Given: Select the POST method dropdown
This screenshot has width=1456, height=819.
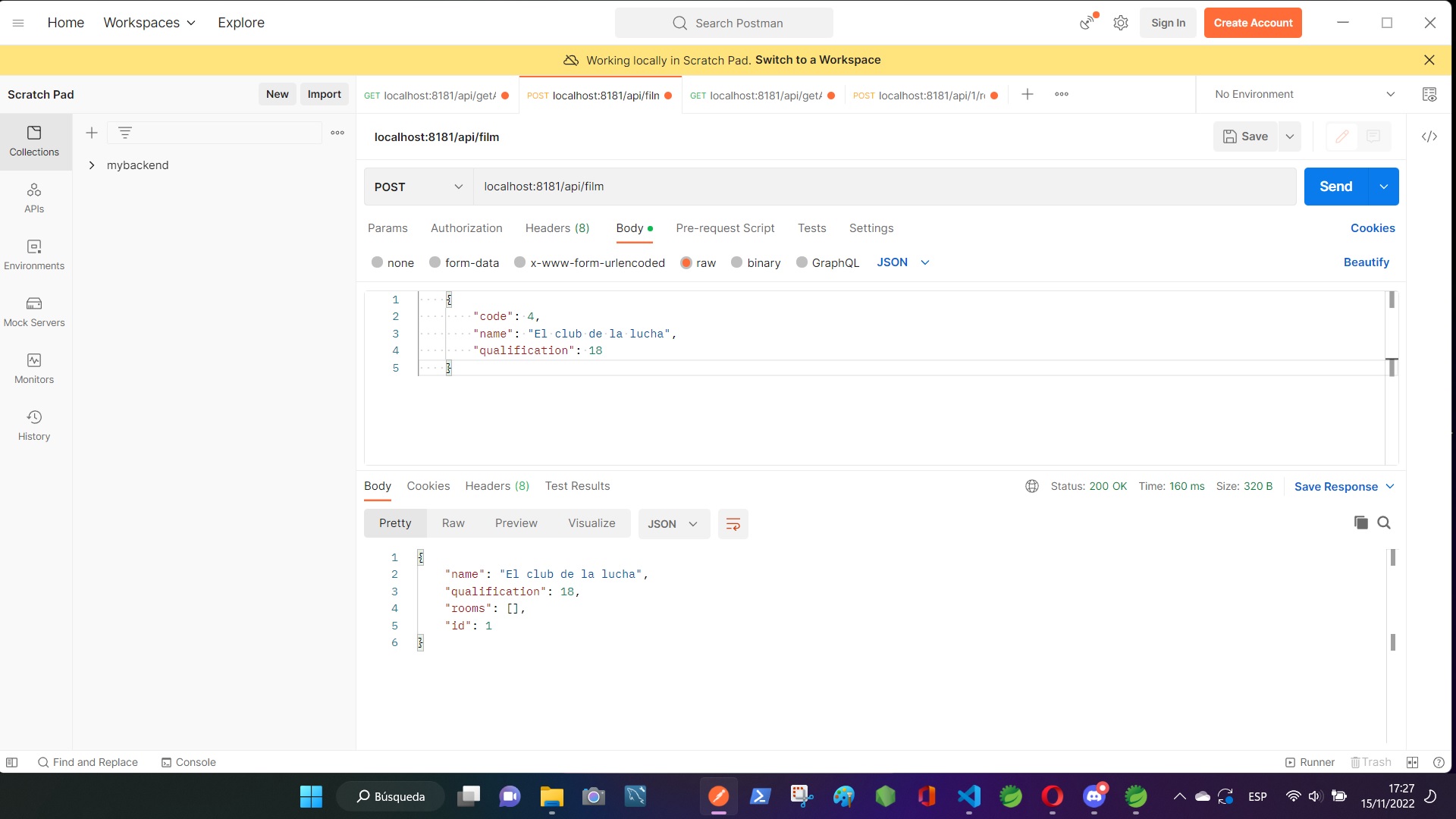Looking at the screenshot, I should [x=418, y=186].
